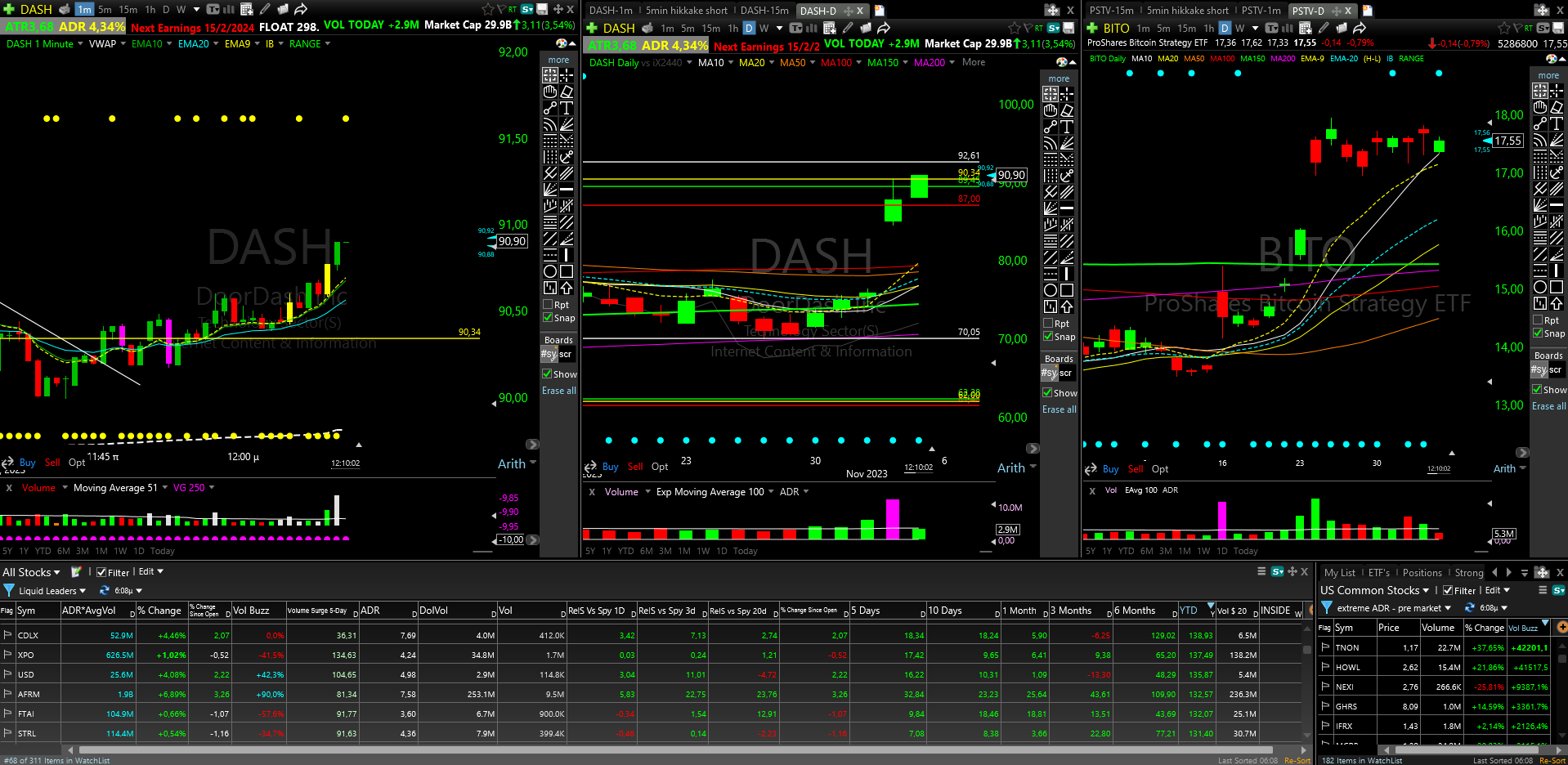Image resolution: width=1568 pixels, height=765 pixels.
Task: Select the hand pan tool in left chart toolbar
Action: click(x=550, y=92)
